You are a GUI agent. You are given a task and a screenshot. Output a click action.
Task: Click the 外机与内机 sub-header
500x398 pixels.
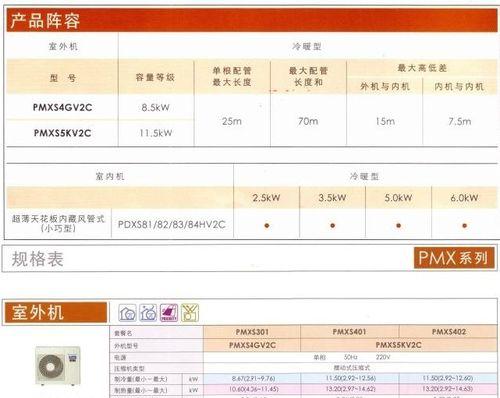tap(385, 87)
